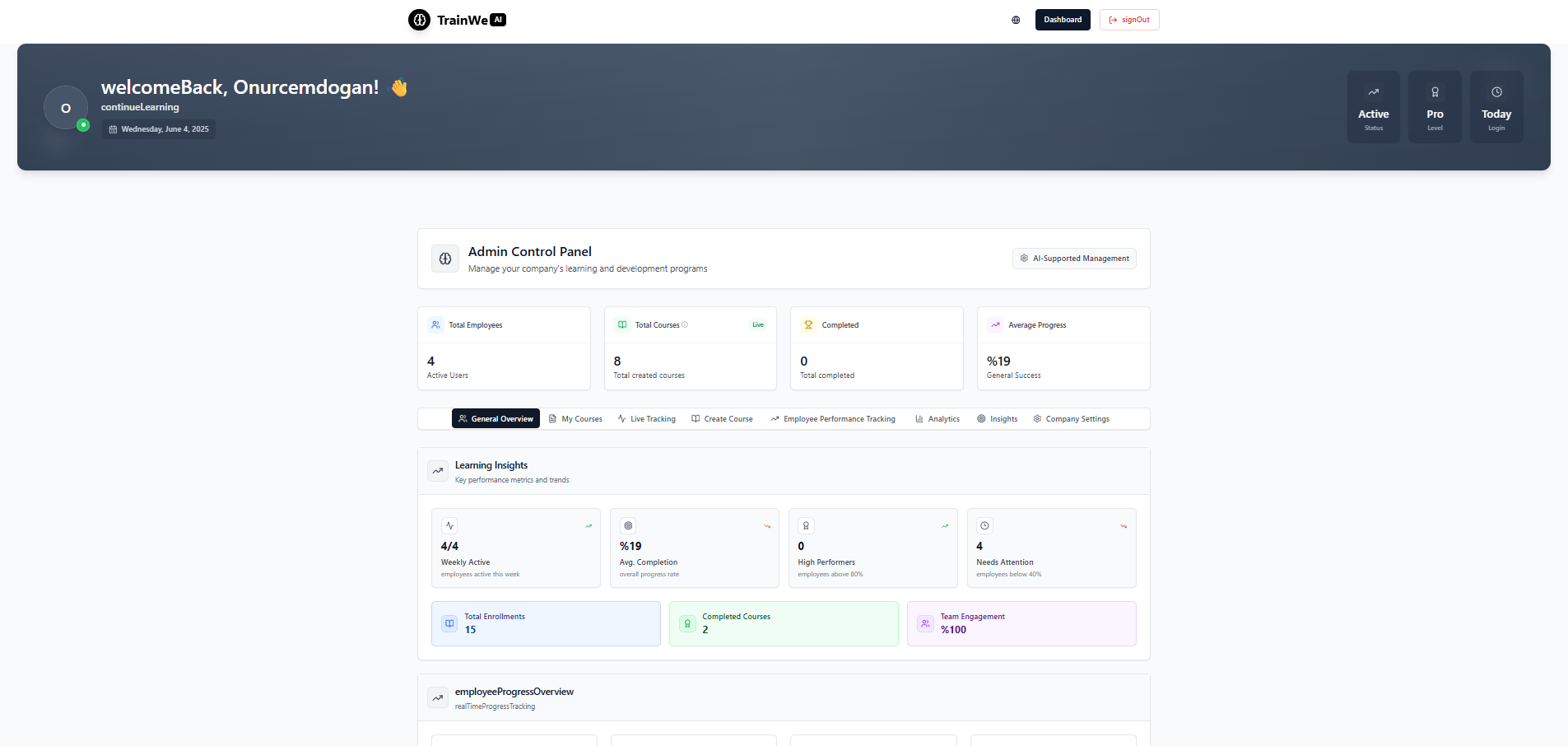Click the Total Enrollments book icon
The width and height of the screenshot is (1568, 746).
point(449,623)
